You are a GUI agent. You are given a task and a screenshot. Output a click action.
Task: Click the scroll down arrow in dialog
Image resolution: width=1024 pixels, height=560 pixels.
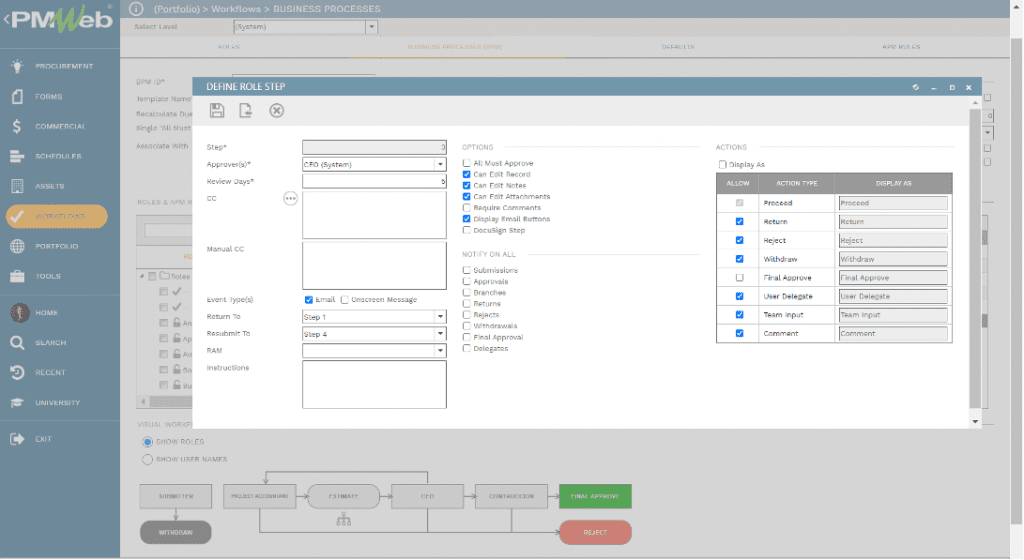[975, 422]
